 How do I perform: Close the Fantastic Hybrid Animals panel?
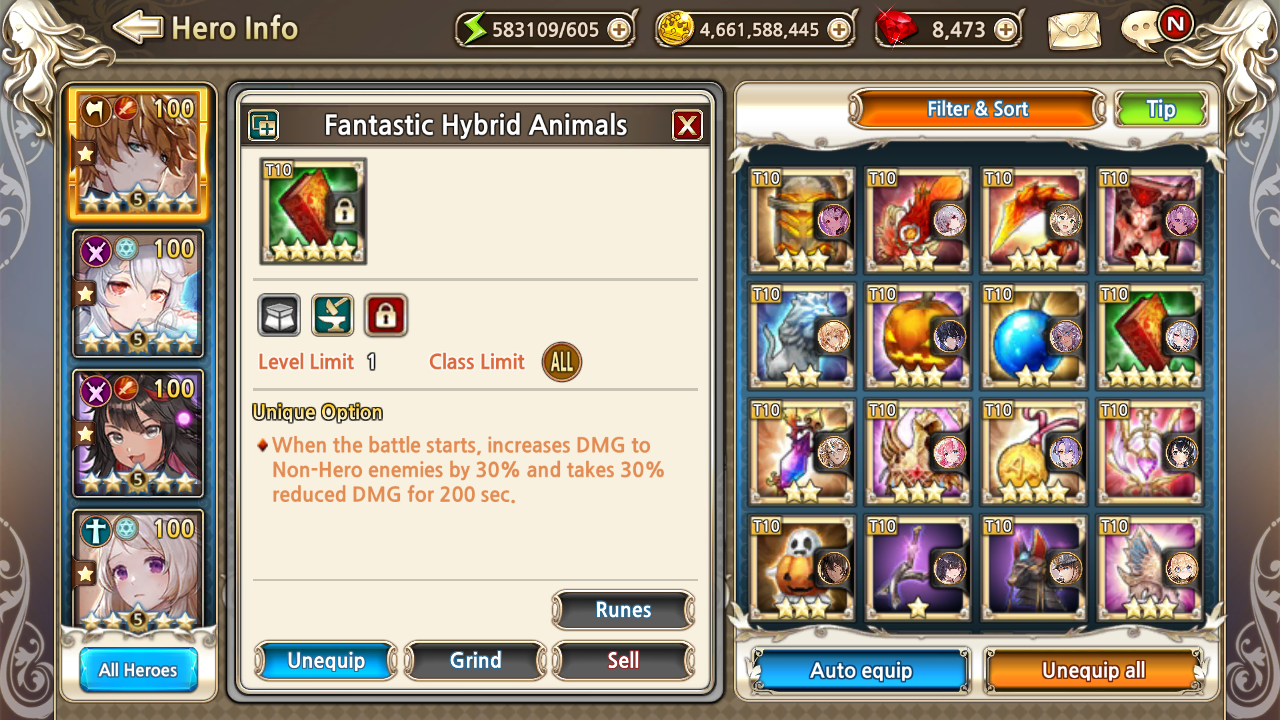pyautogui.click(x=687, y=125)
